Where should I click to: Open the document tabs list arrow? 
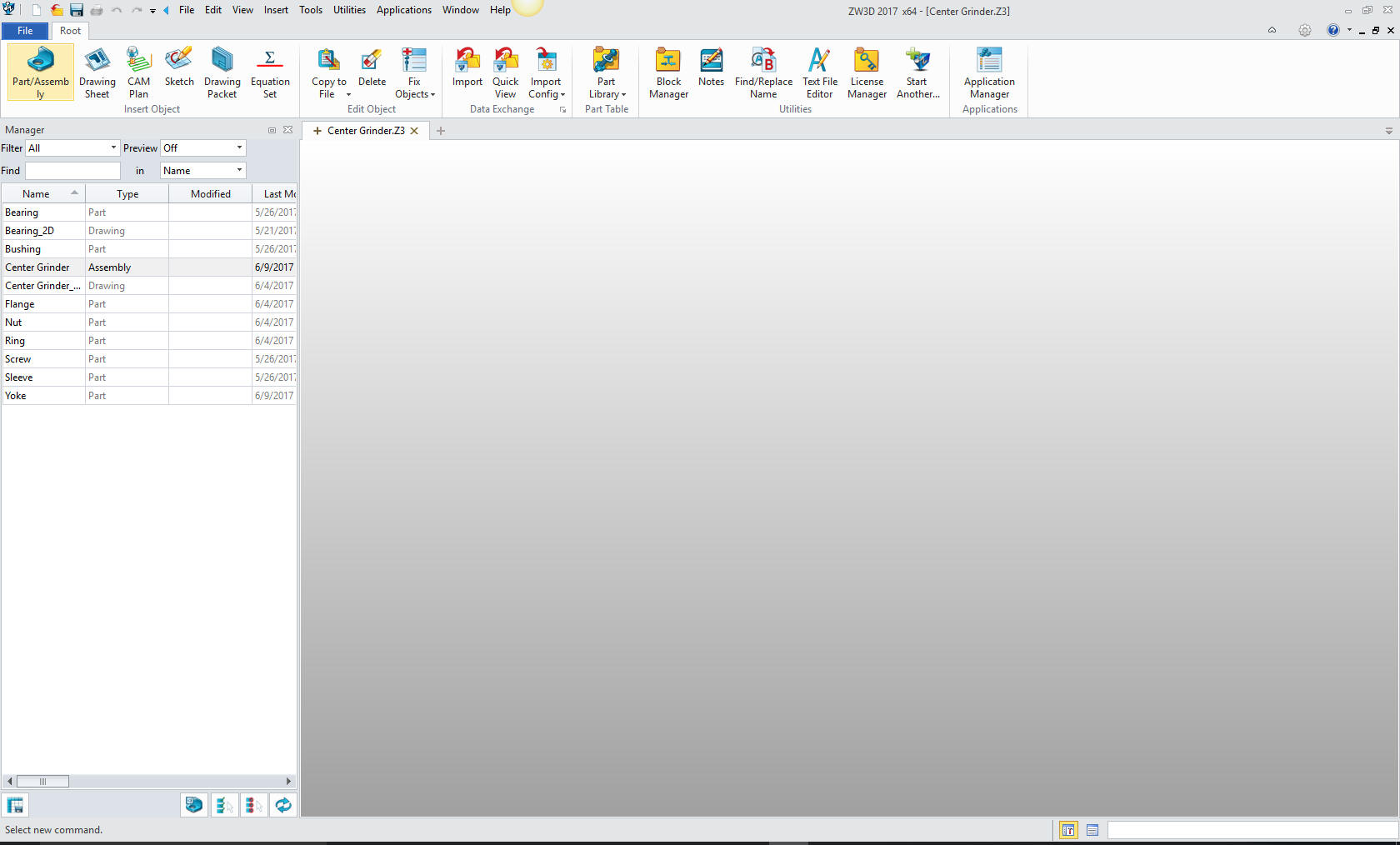point(1388,131)
